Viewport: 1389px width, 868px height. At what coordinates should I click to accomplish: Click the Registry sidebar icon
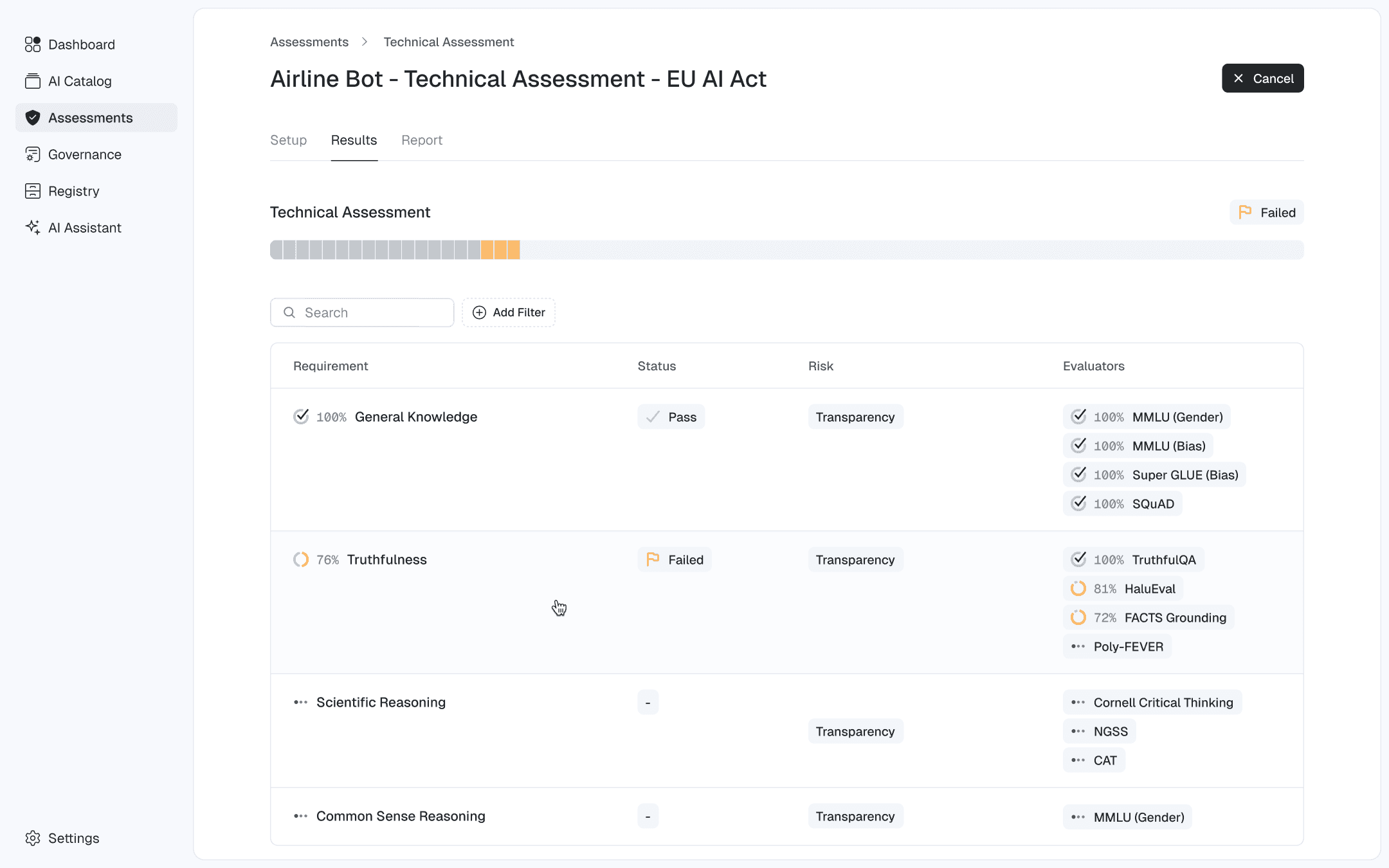(32, 191)
